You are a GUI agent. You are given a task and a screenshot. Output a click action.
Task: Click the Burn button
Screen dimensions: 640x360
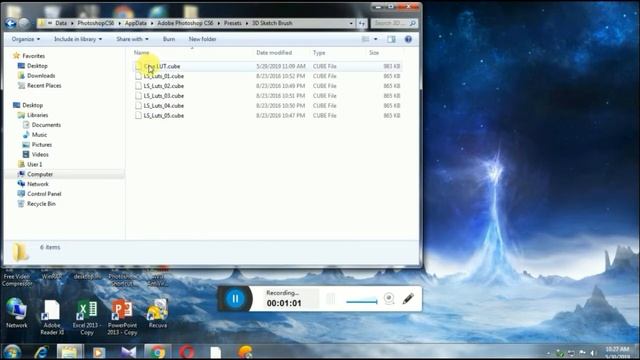coord(169,39)
